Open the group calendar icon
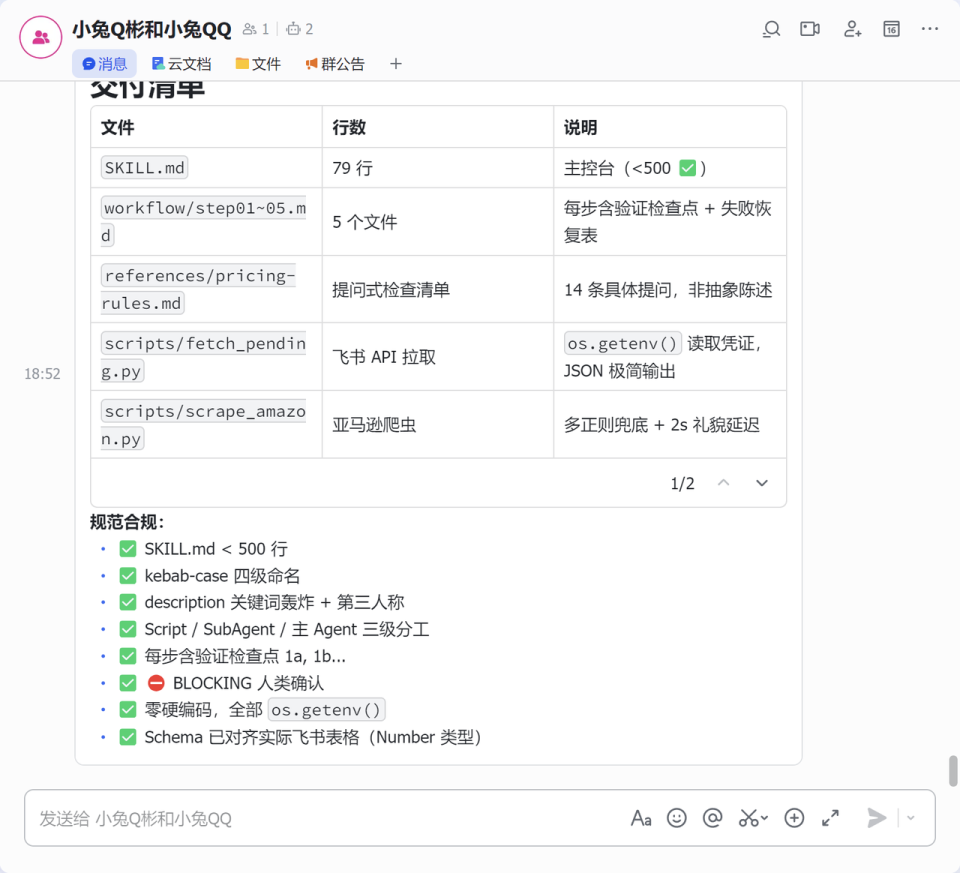 point(891,30)
